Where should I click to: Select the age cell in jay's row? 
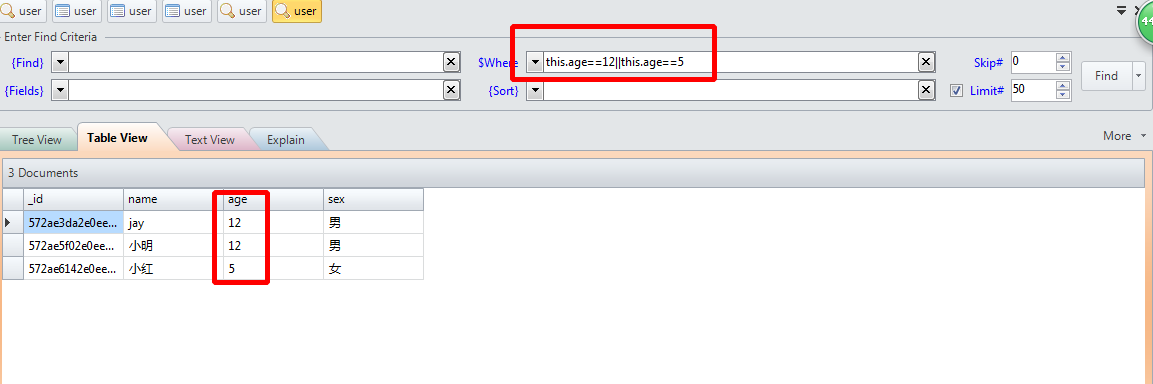(x=274, y=222)
